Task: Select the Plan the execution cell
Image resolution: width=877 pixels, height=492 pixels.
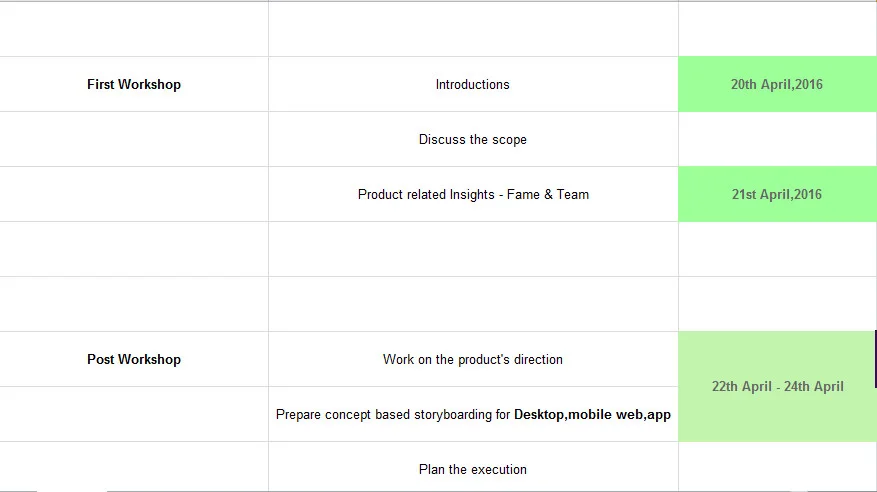Action: pos(473,467)
